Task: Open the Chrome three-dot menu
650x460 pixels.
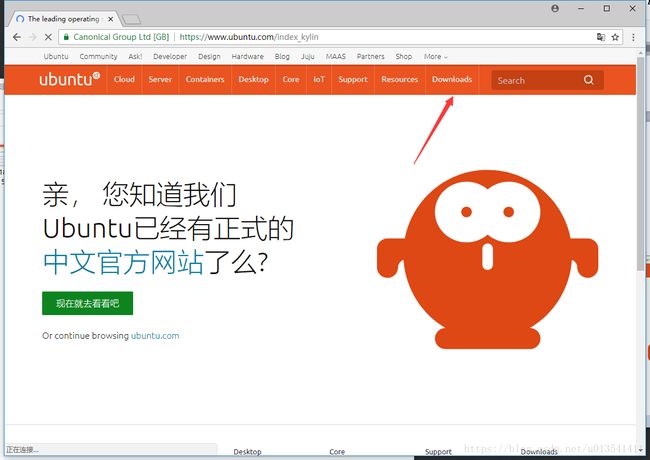Action: [x=633, y=37]
